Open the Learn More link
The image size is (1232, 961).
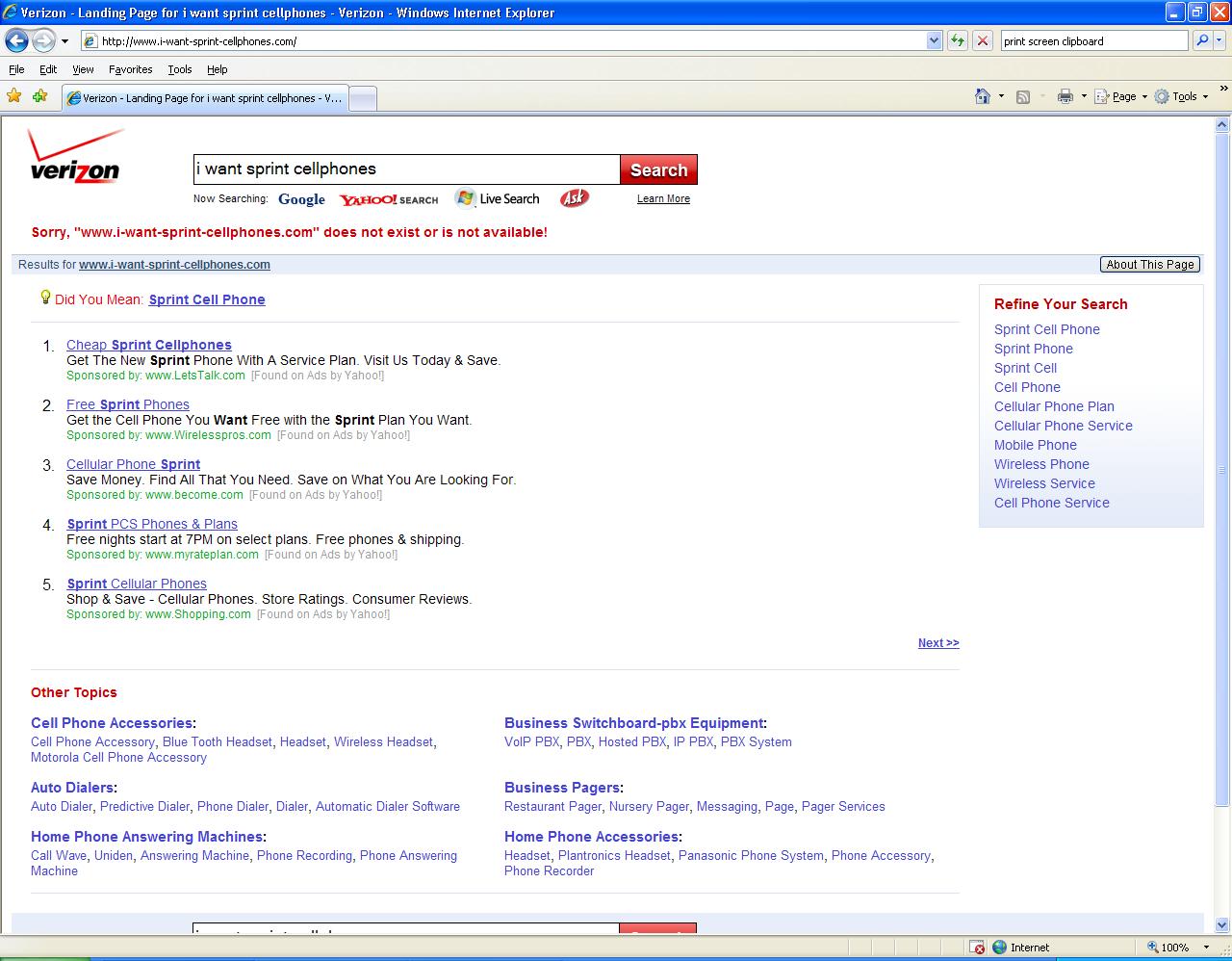663,198
